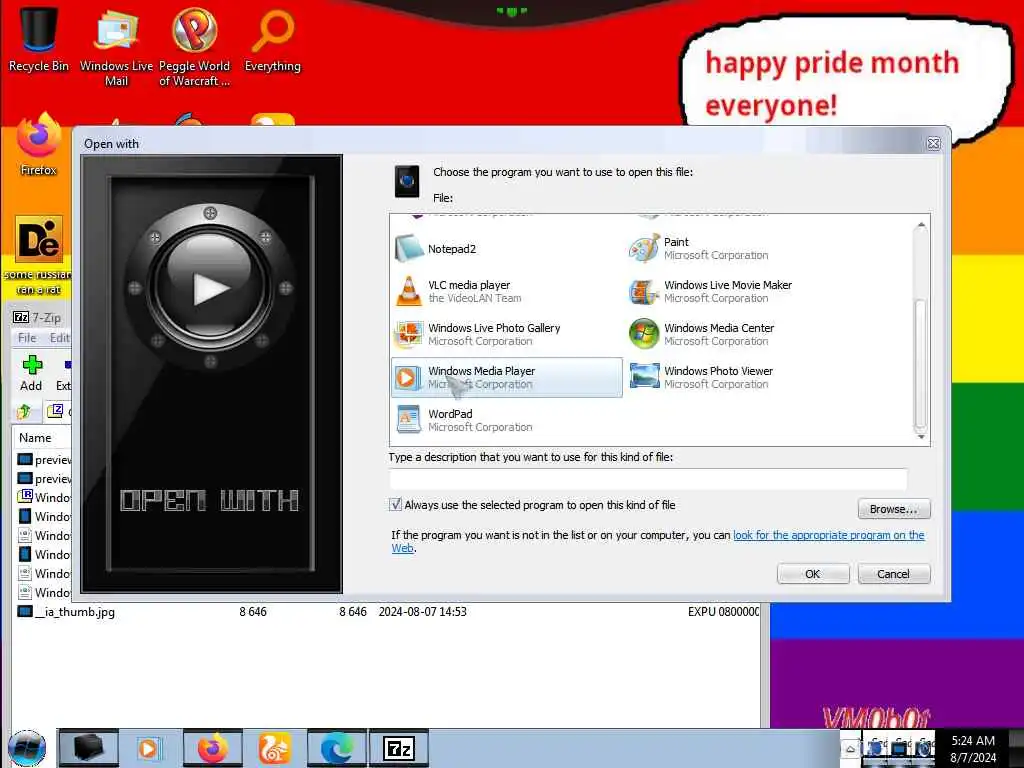Click the 2024-08-07 14:53 modified date
This screenshot has height=768, width=1024.
[x=423, y=612]
